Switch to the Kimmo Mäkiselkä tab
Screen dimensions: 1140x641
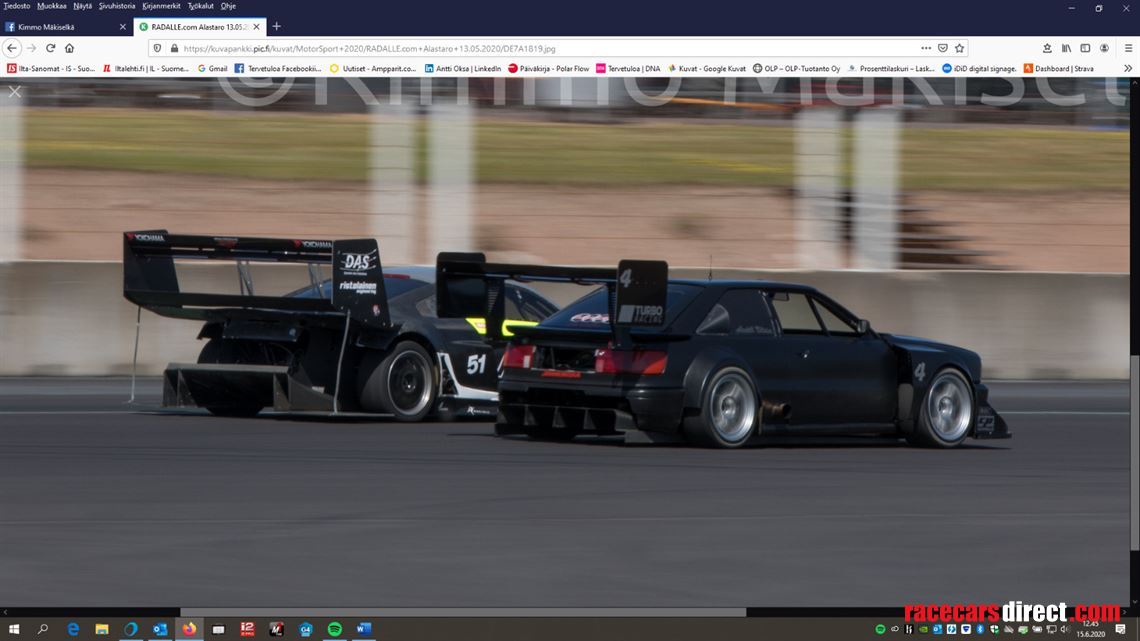[60, 27]
